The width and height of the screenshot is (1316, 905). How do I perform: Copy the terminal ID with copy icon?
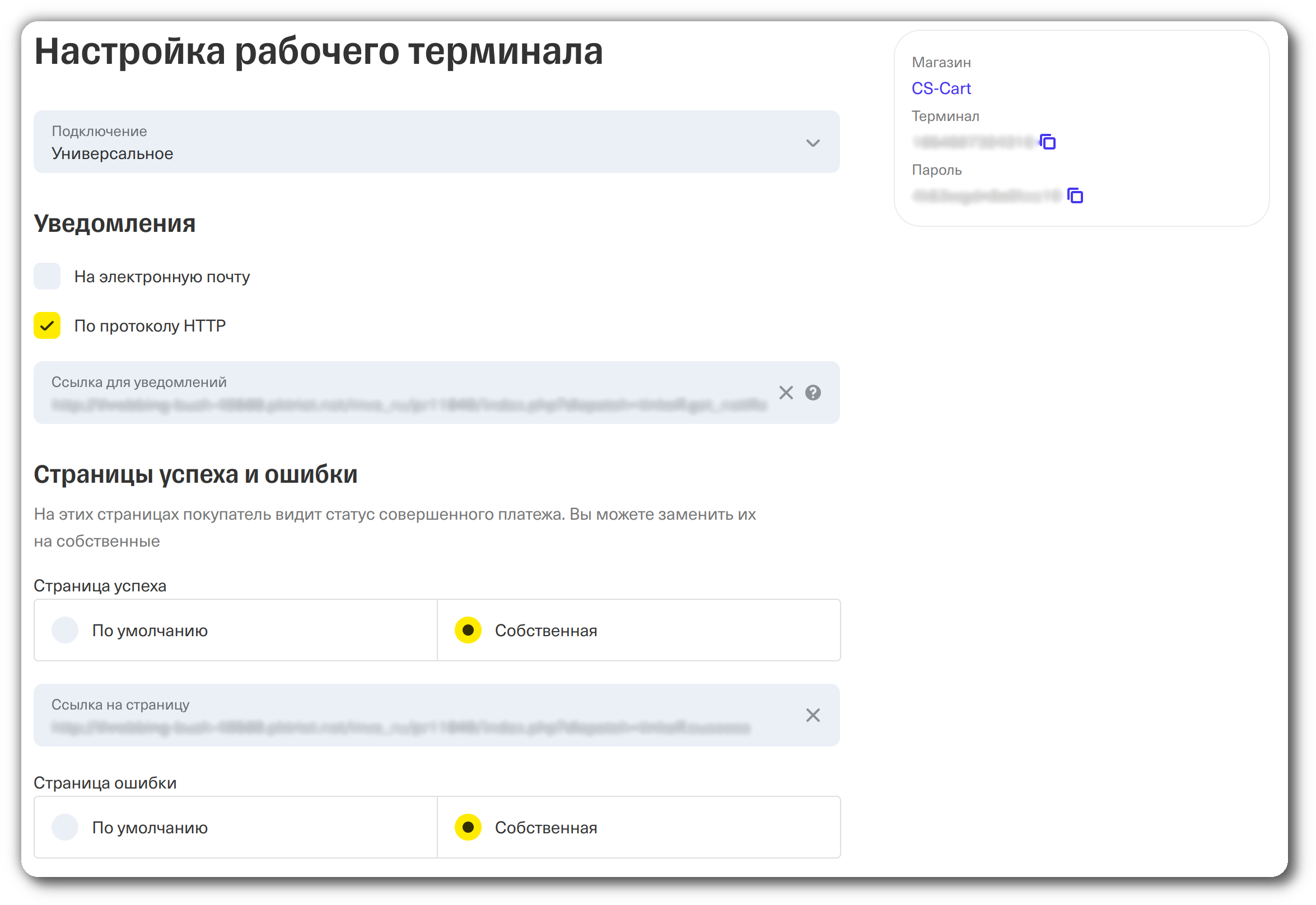click(x=1048, y=142)
